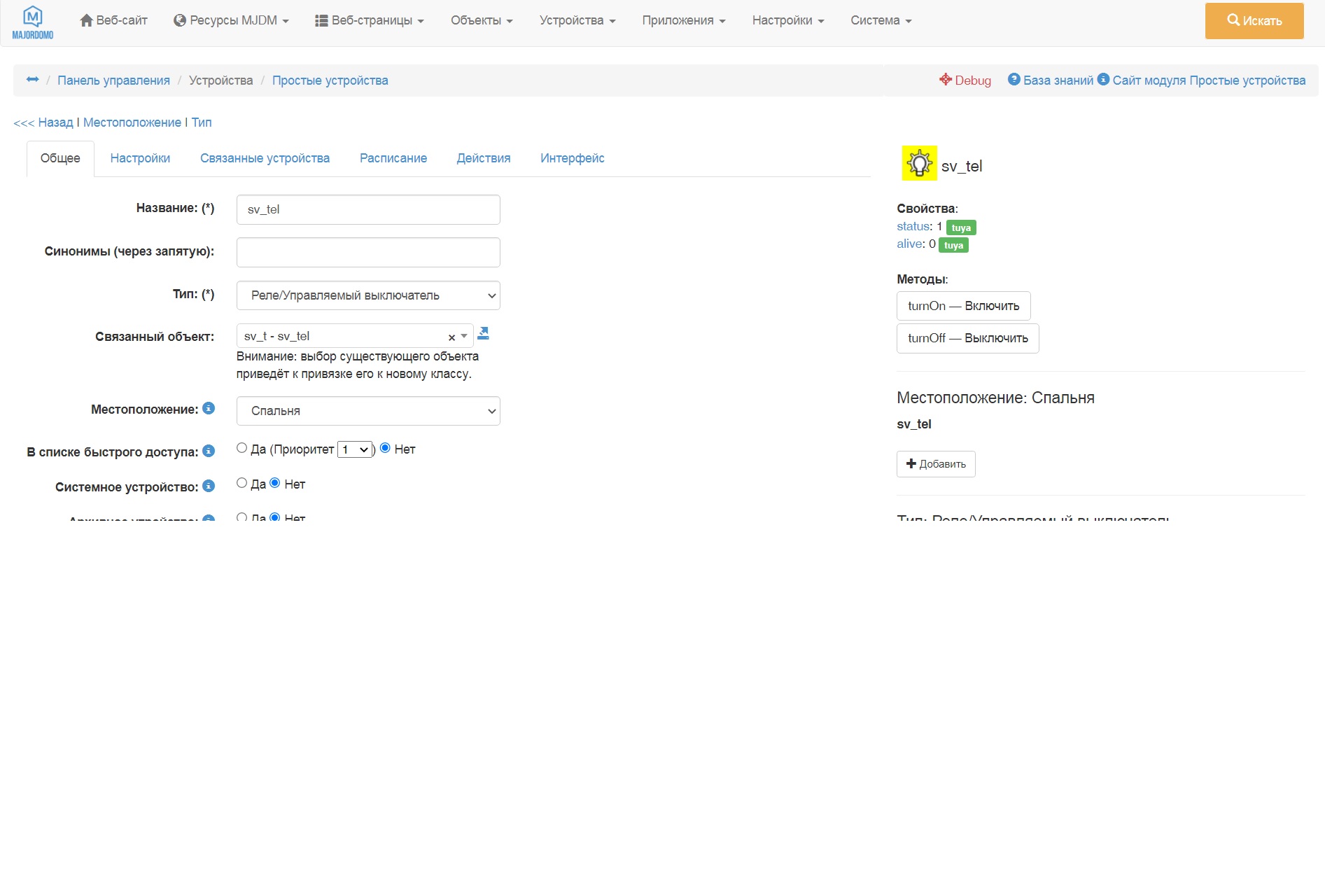Screen dimensions: 1325x896
Task: Switch to the Расписание tab
Action: [393, 158]
